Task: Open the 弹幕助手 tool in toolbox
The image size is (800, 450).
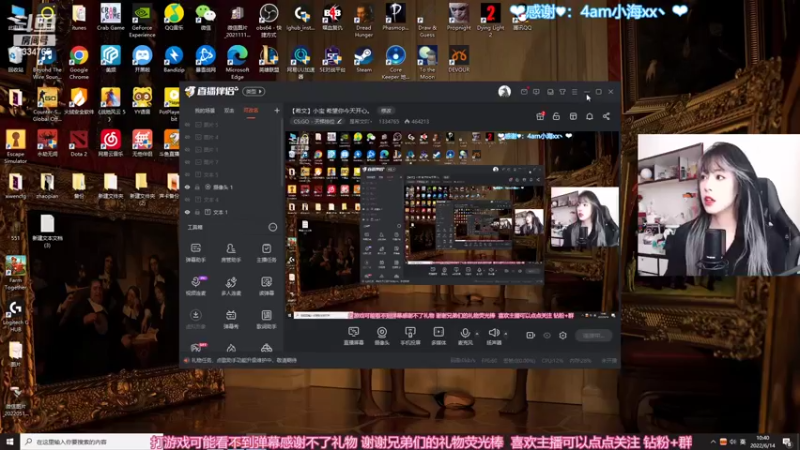Action: pyautogui.click(x=195, y=252)
